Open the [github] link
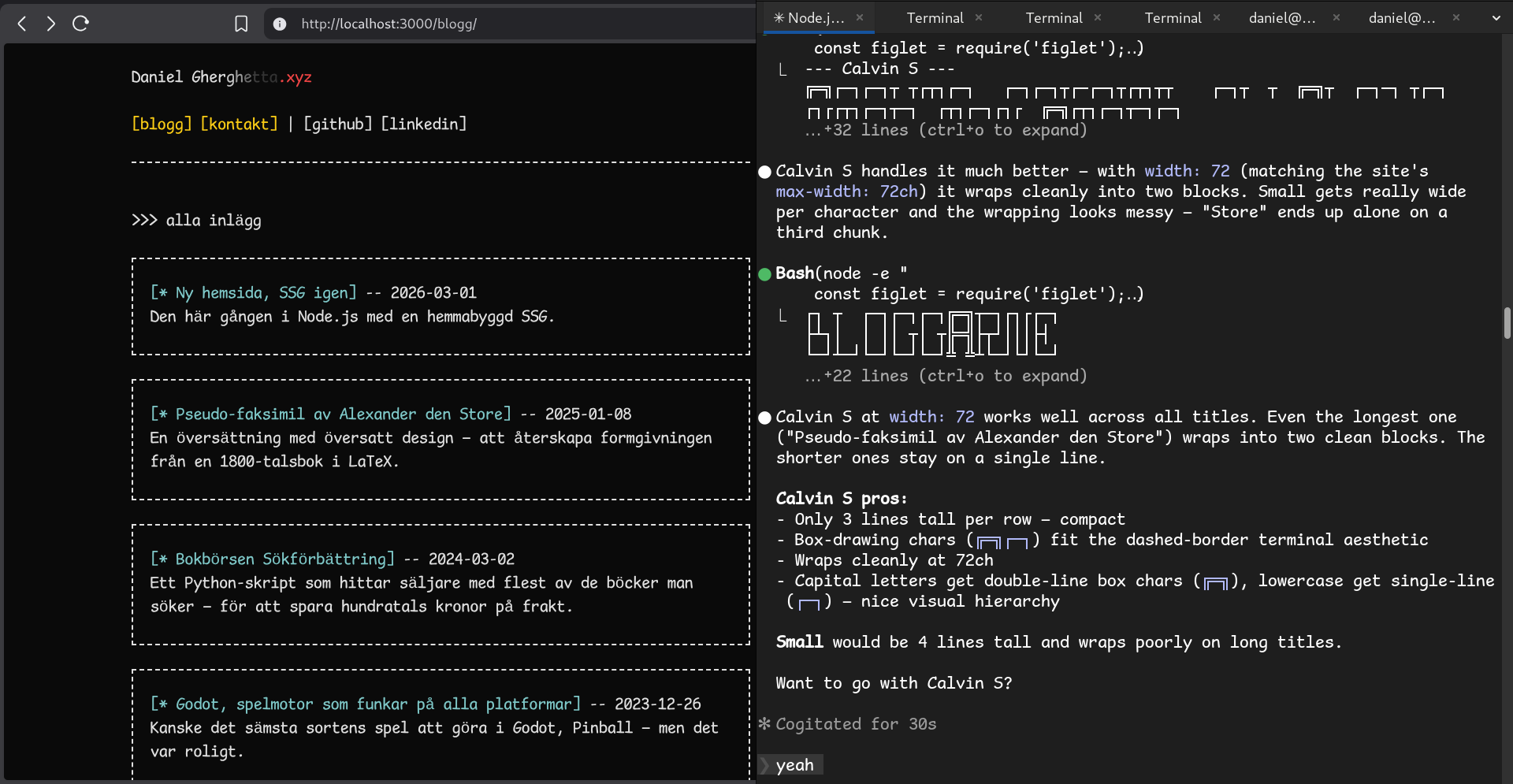 338,124
